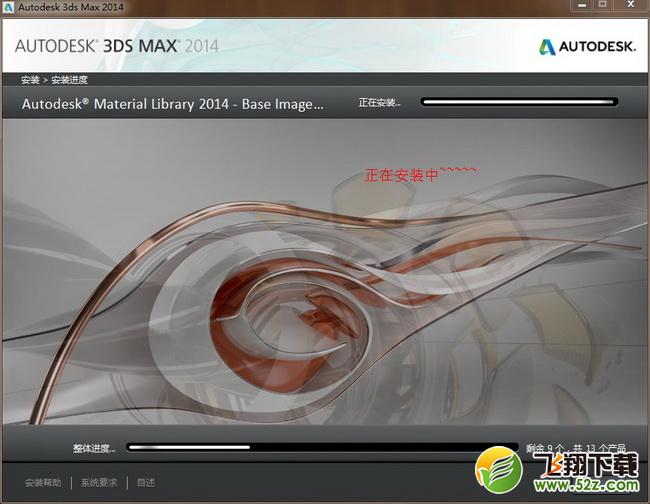Click the AUTODESK 3DS MAX 2014 title
This screenshot has width=650, height=504.
116,46
